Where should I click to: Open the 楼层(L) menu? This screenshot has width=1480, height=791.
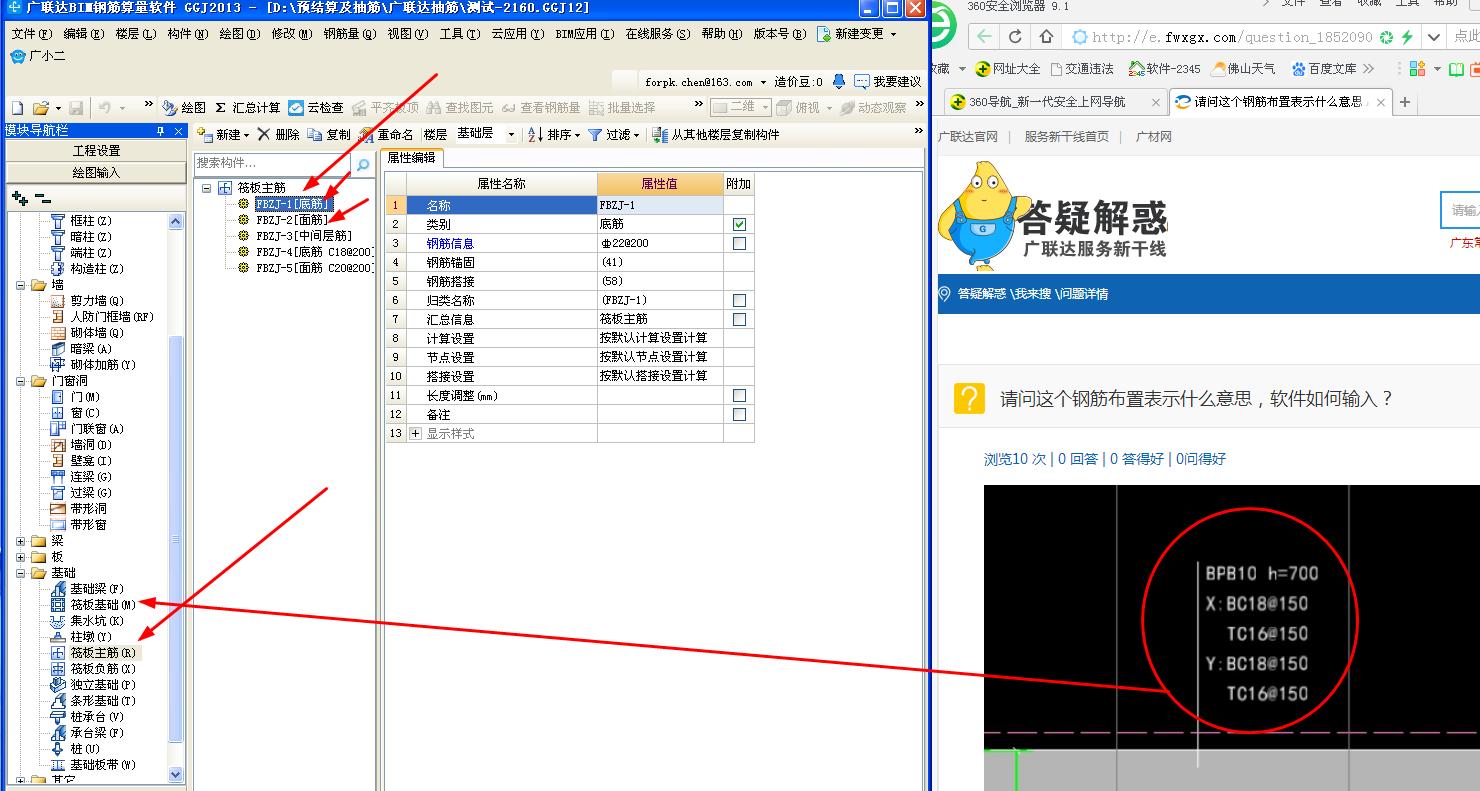pos(135,33)
